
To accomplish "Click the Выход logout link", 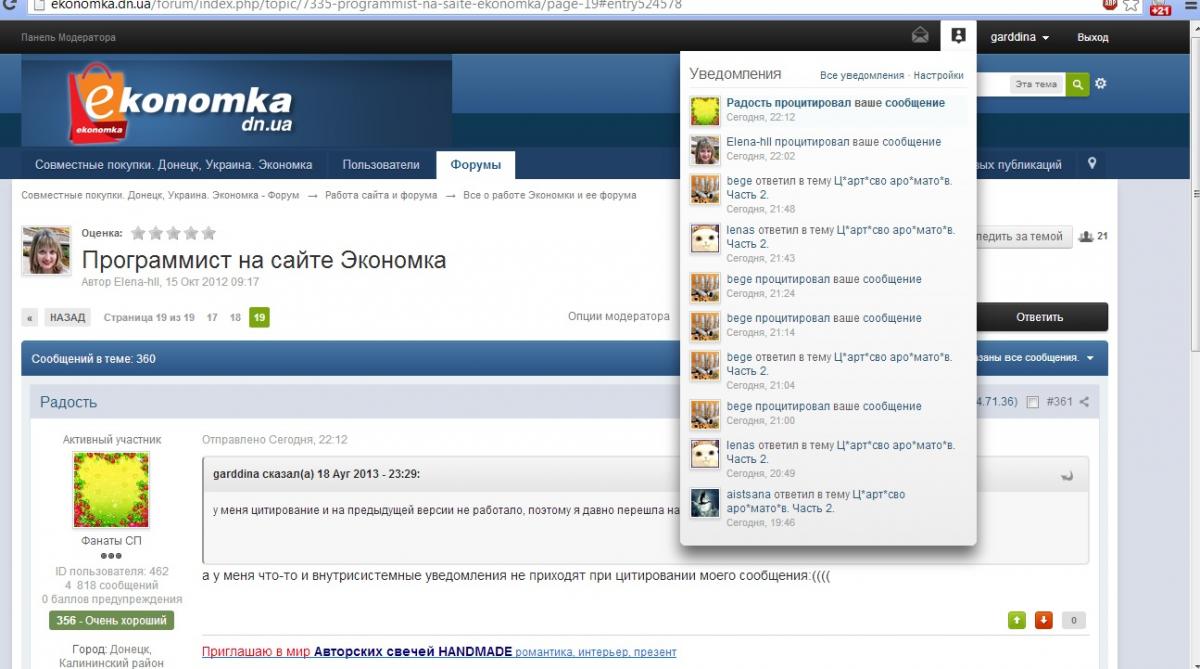I will pos(1092,37).
